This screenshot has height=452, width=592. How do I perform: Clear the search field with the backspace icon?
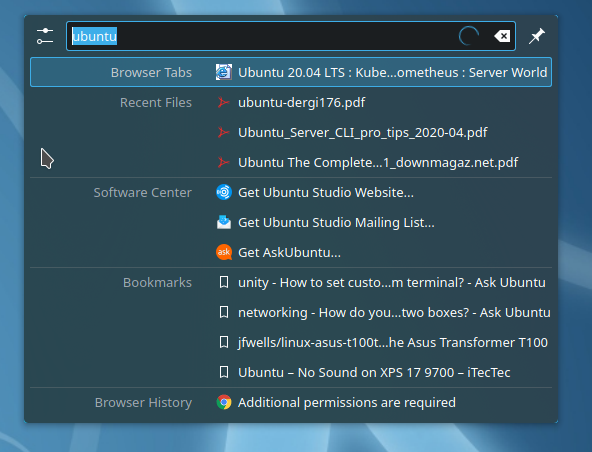(502, 36)
